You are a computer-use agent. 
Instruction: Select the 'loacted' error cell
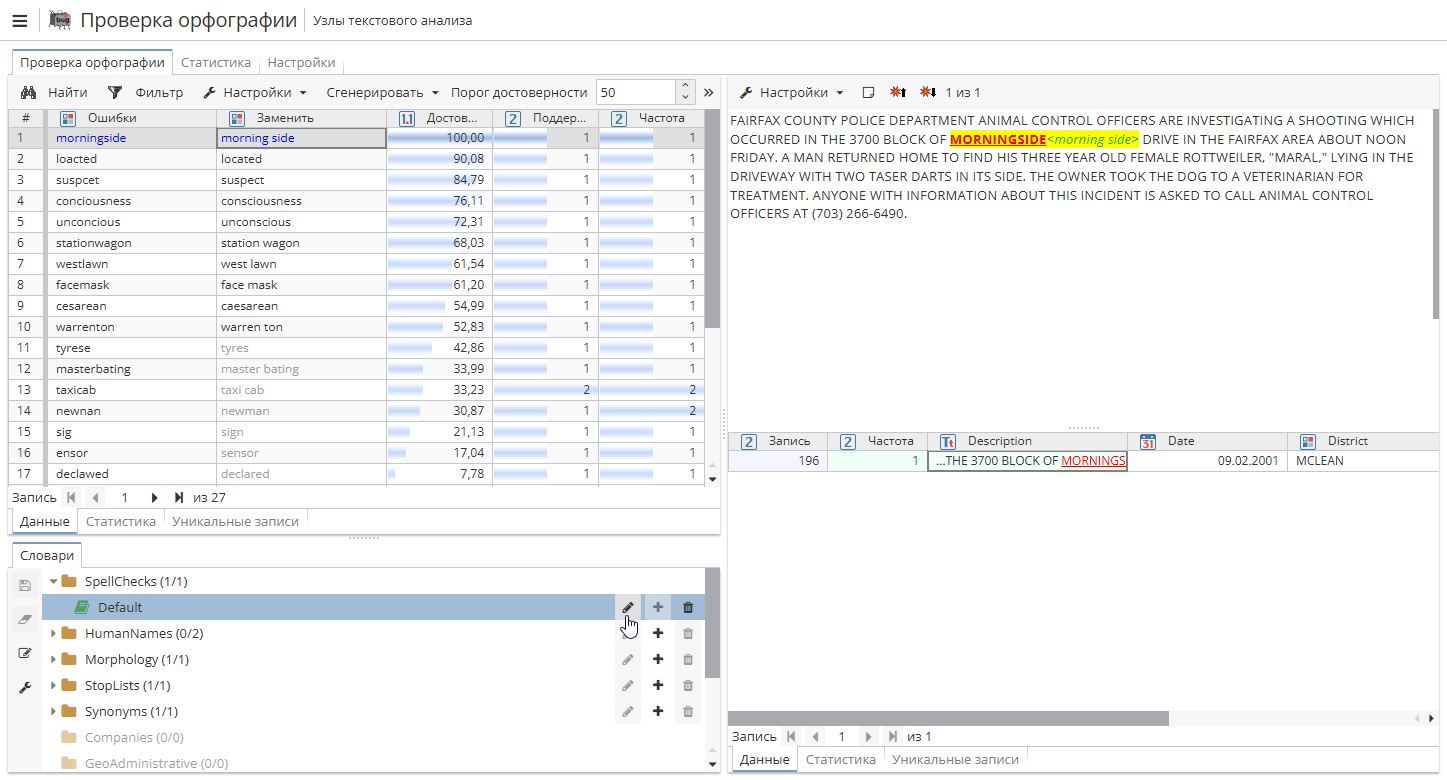[x=132, y=159]
